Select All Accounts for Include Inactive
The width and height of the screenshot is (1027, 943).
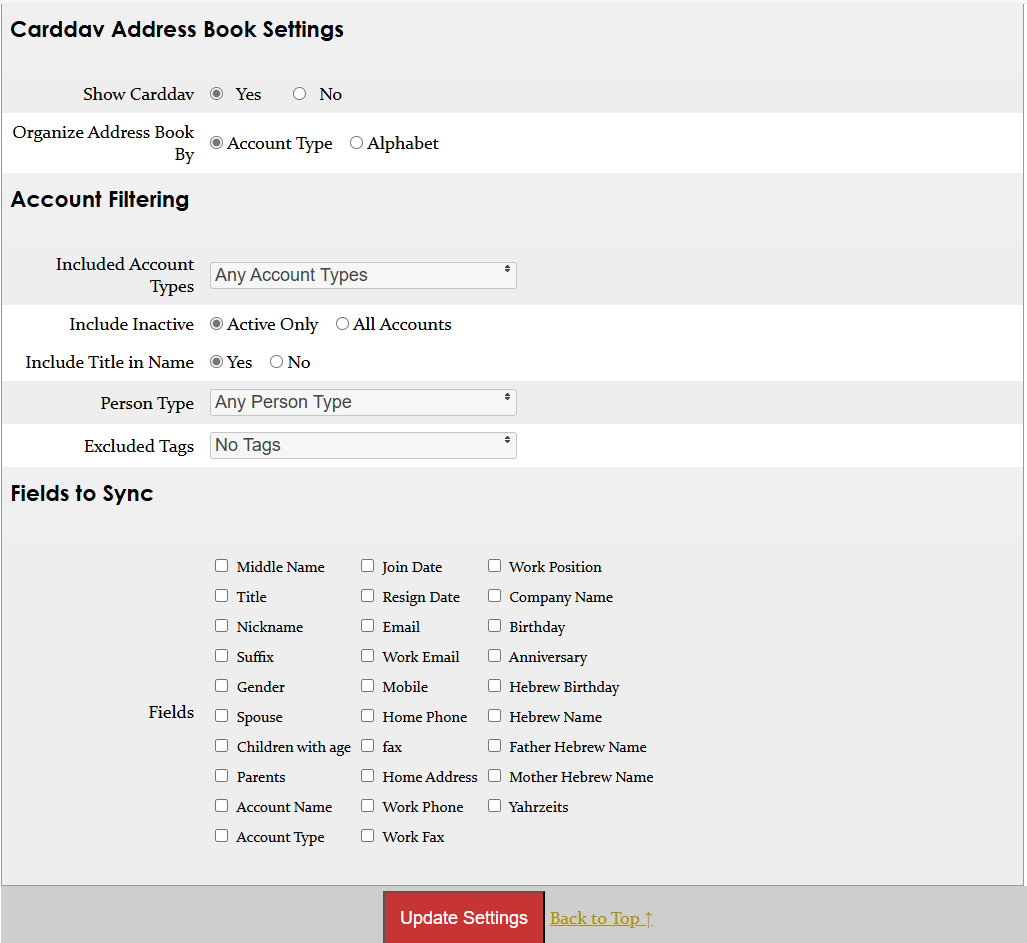pyautogui.click(x=341, y=323)
